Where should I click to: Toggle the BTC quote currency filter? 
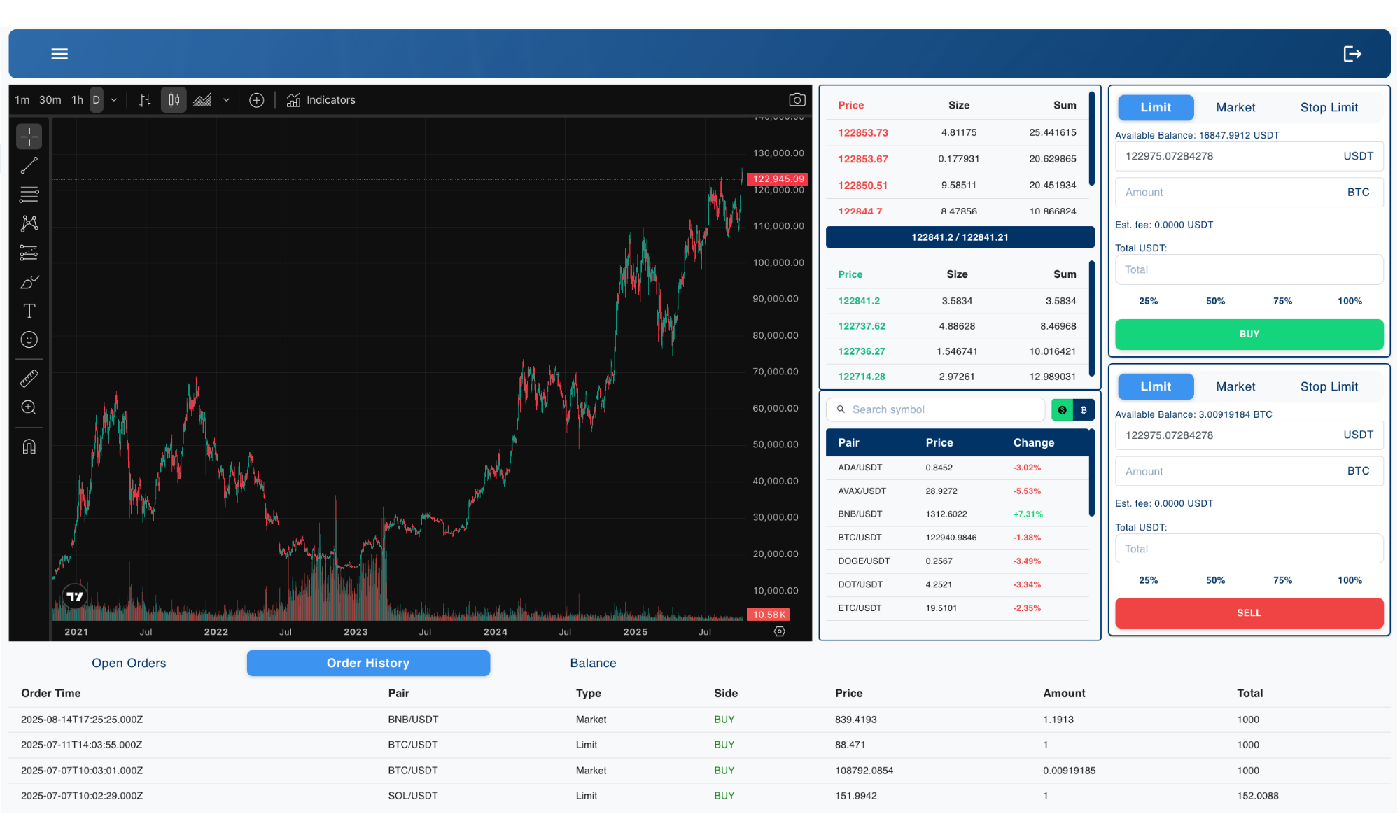[1084, 409]
